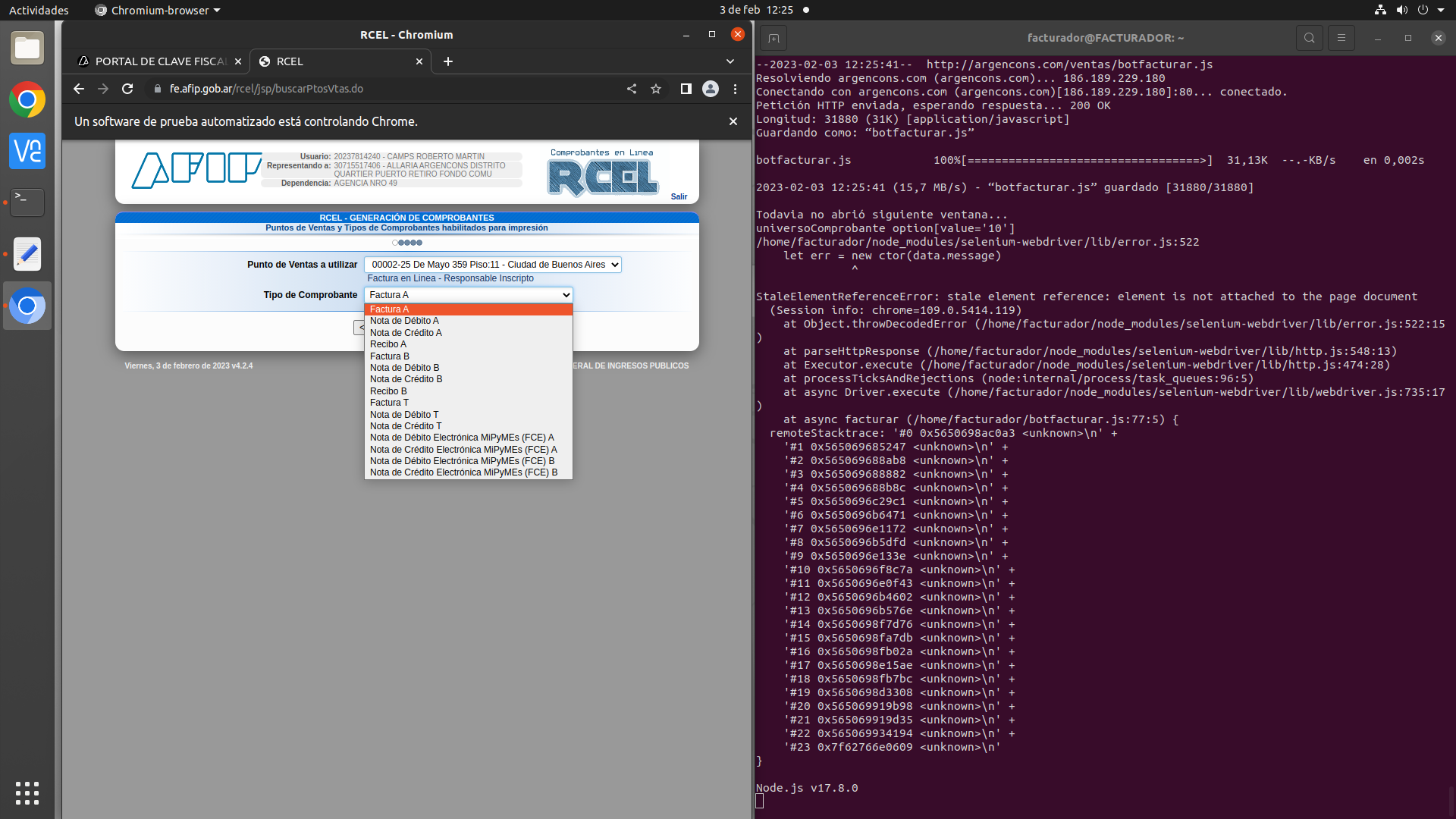1456x819 pixels.
Task: Open Files app in the dock
Action: tap(27, 49)
